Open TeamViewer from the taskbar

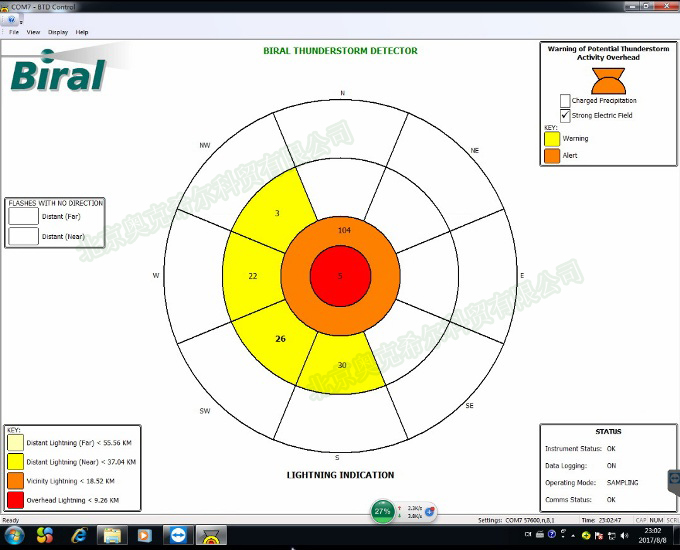[x=178, y=536]
